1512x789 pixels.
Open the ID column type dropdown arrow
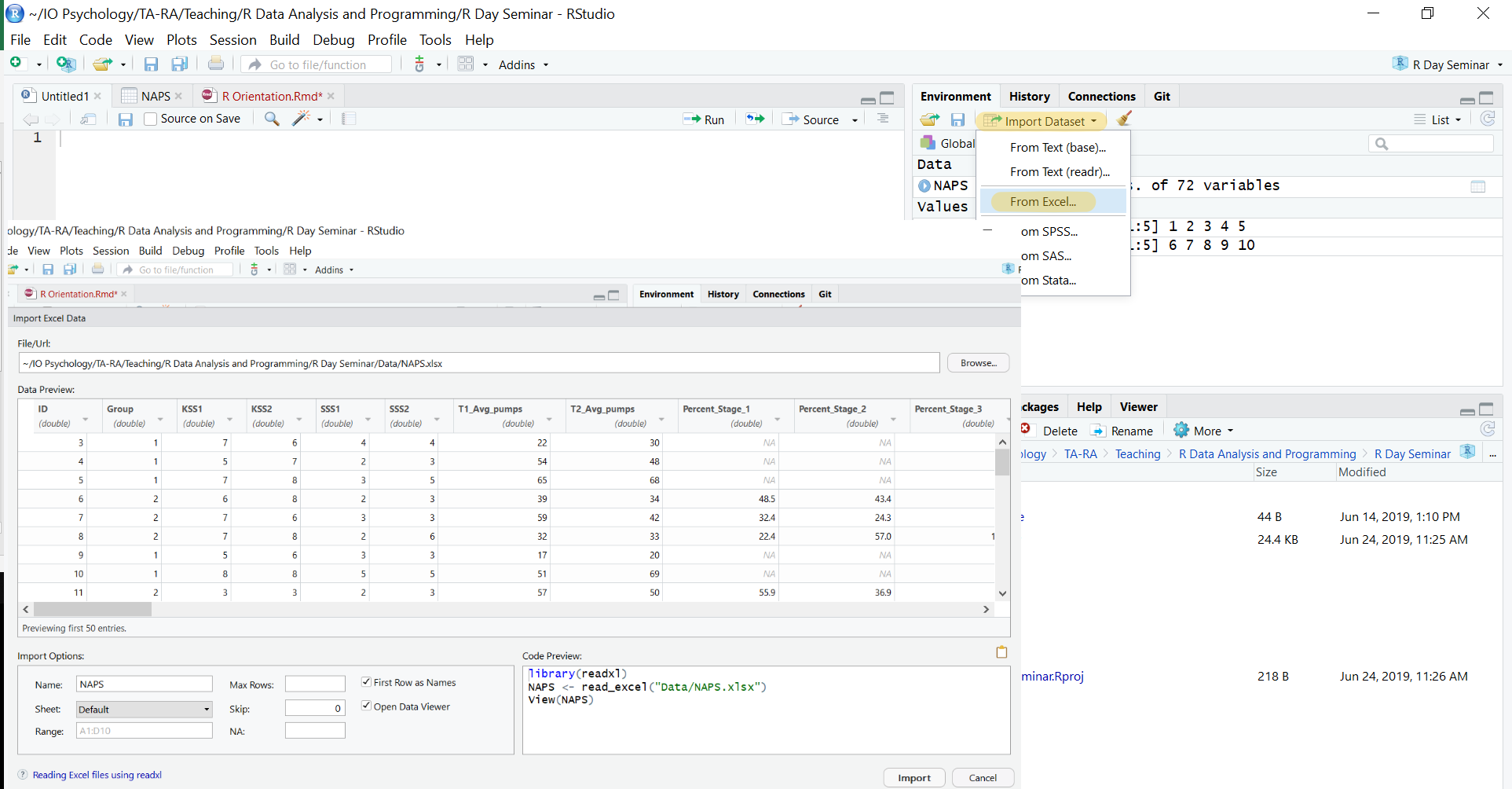tap(86, 420)
